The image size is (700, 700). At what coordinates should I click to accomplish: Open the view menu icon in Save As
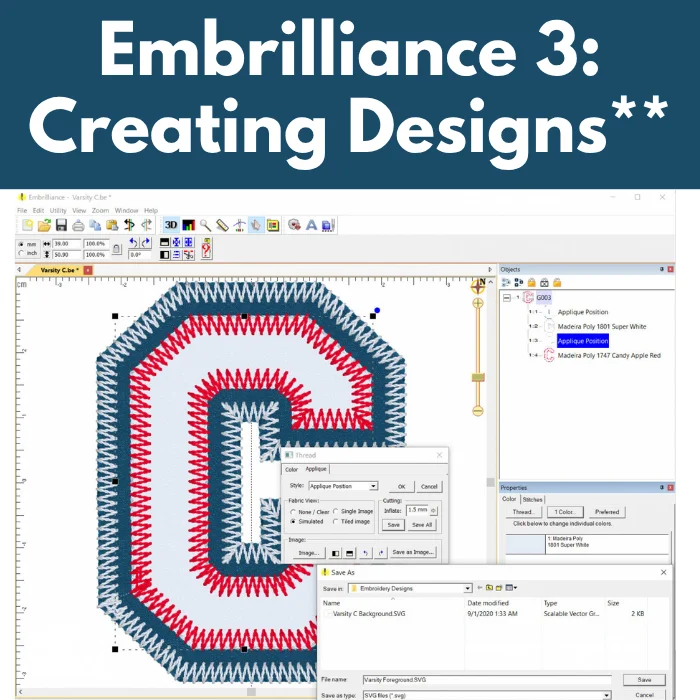tap(511, 588)
